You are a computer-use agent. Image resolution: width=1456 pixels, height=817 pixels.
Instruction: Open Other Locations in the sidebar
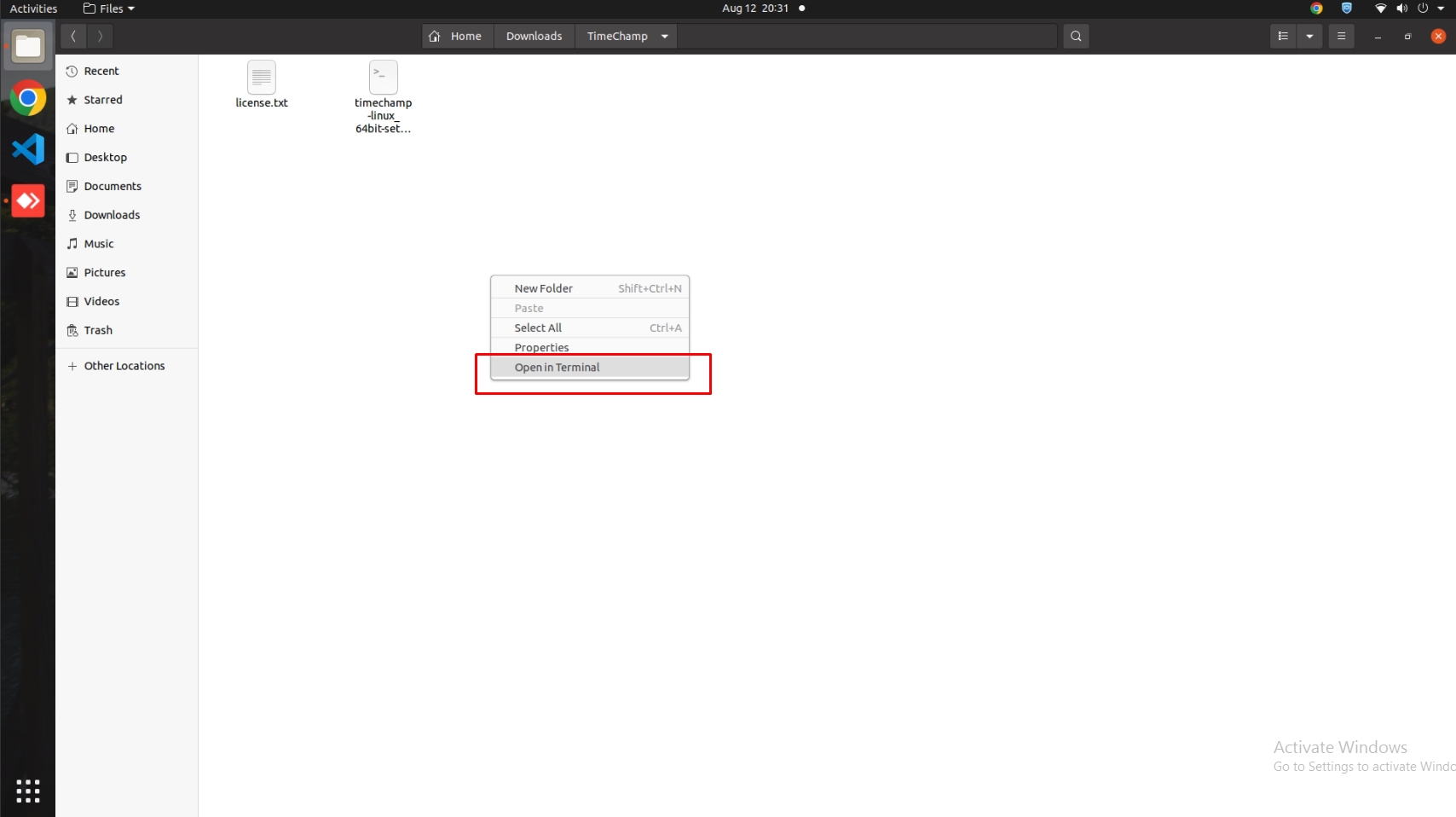[126, 366]
